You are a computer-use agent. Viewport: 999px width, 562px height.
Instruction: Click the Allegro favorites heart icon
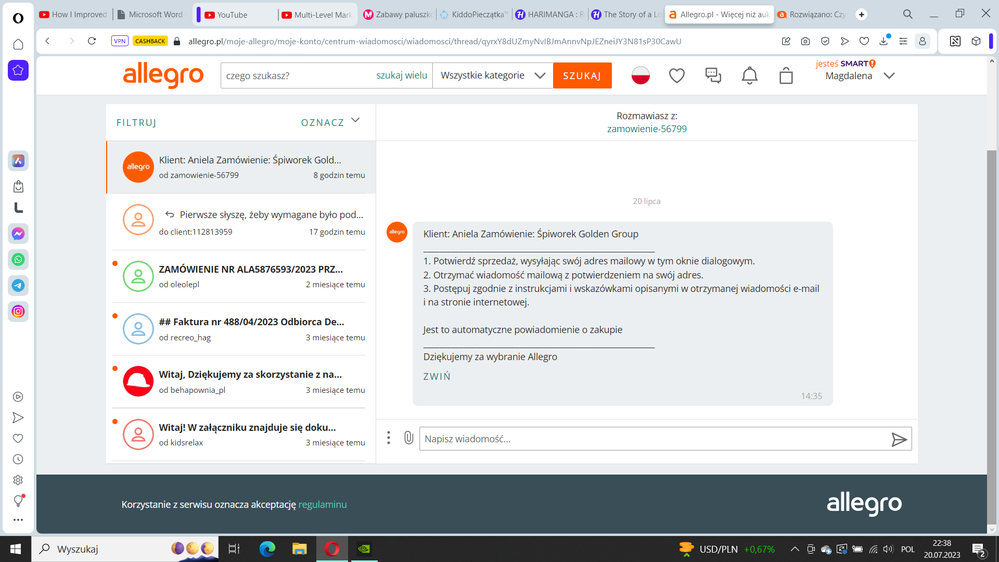click(677, 75)
